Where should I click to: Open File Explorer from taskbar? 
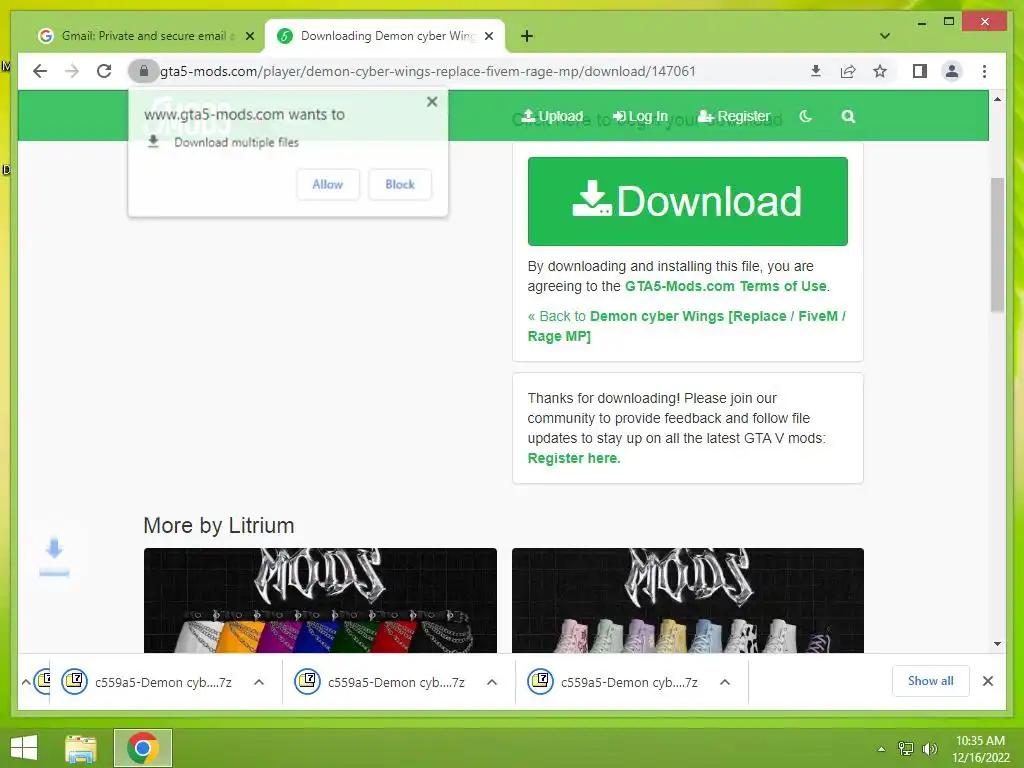point(80,748)
